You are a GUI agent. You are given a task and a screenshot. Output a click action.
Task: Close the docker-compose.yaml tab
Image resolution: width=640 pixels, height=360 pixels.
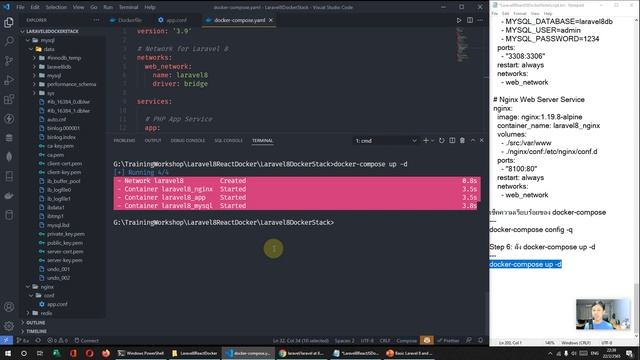[271, 20]
